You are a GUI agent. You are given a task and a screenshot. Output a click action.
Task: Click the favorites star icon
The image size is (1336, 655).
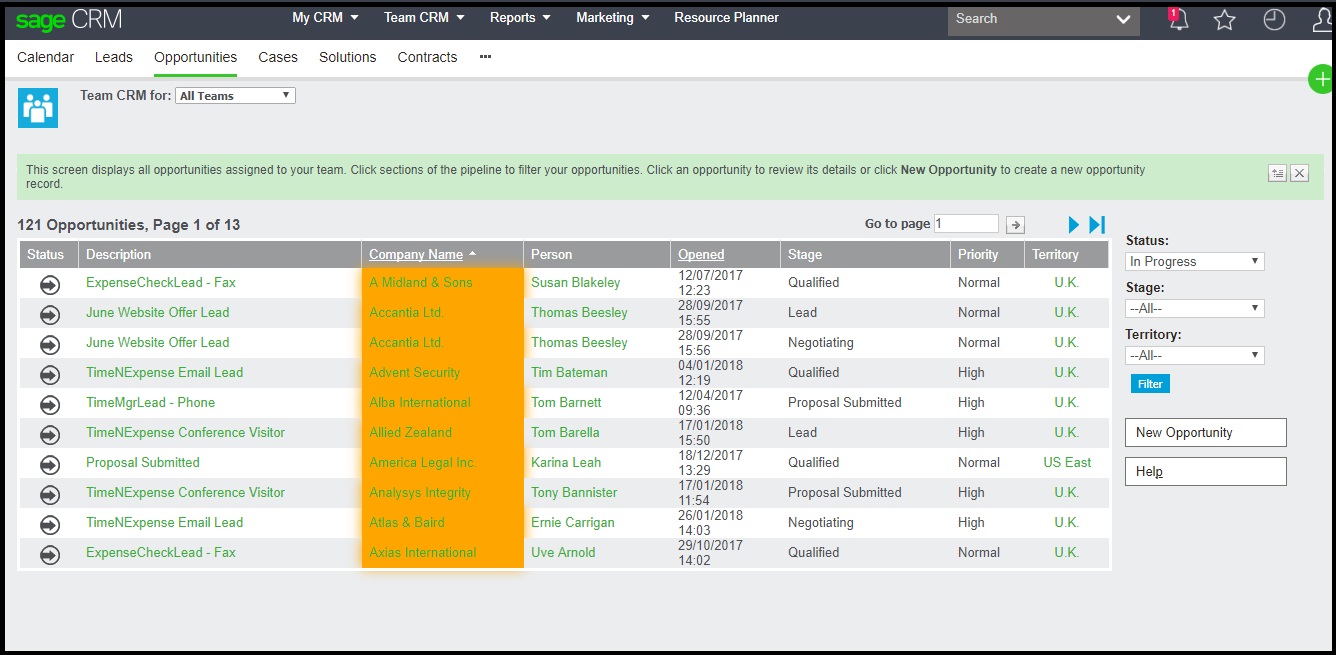[x=1225, y=20]
